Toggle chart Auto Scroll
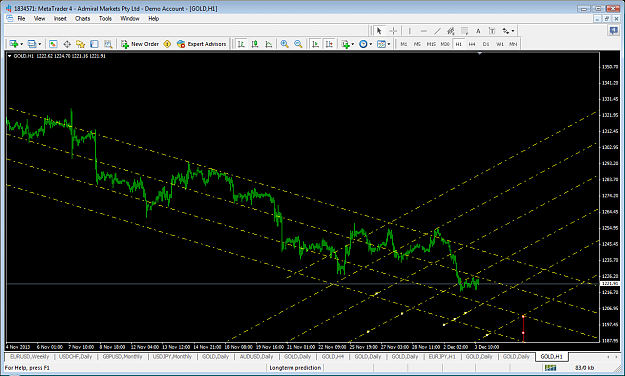Viewport: 625px width, 376px height. (x=315, y=44)
